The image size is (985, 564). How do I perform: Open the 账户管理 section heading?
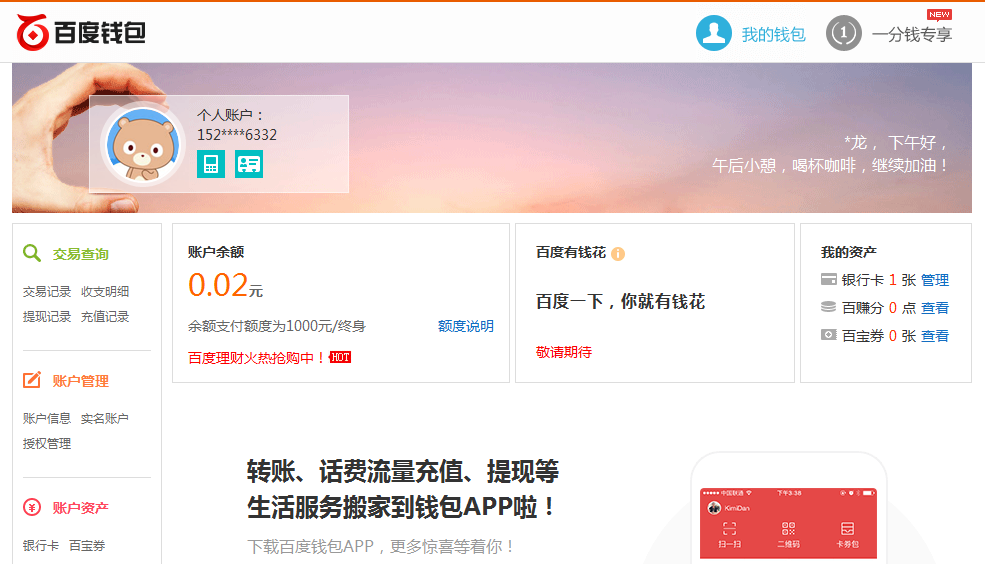[80, 381]
